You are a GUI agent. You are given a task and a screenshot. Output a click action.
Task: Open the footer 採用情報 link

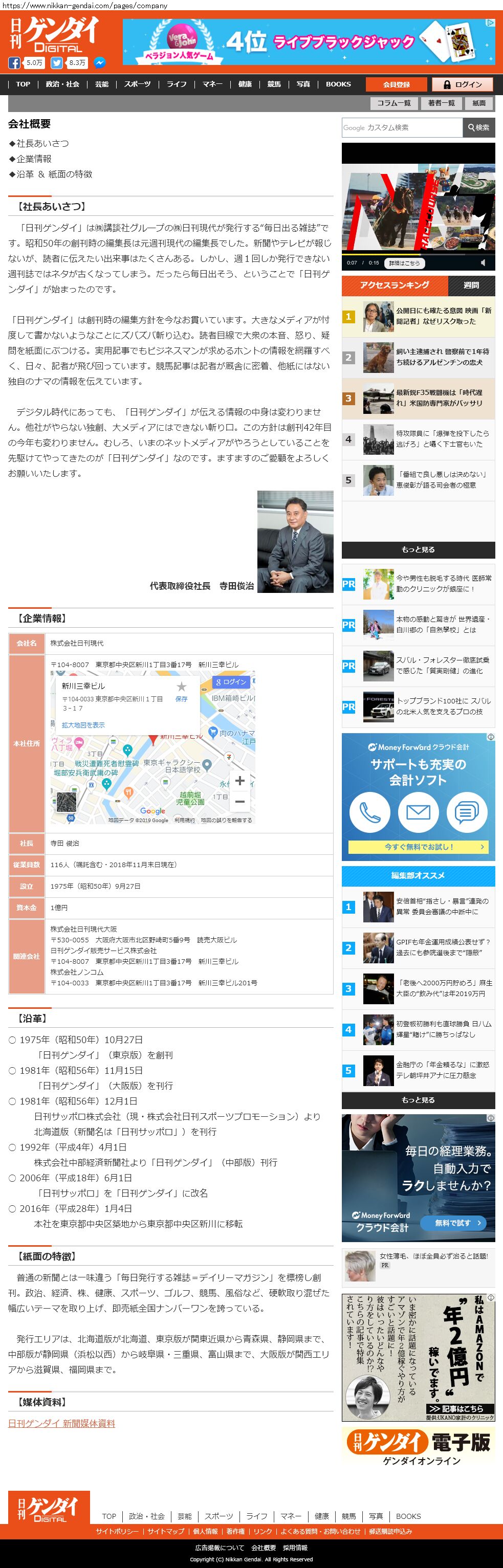[295, 1548]
